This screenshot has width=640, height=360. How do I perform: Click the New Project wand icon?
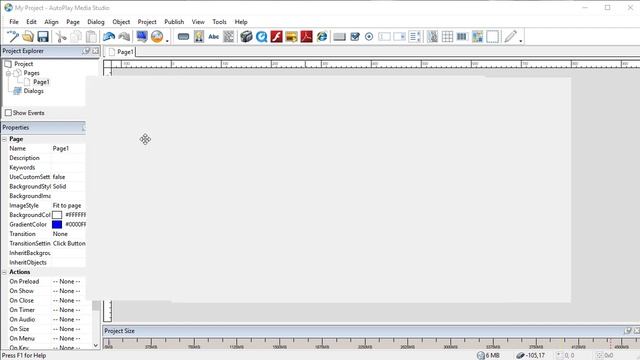coord(12,37)
